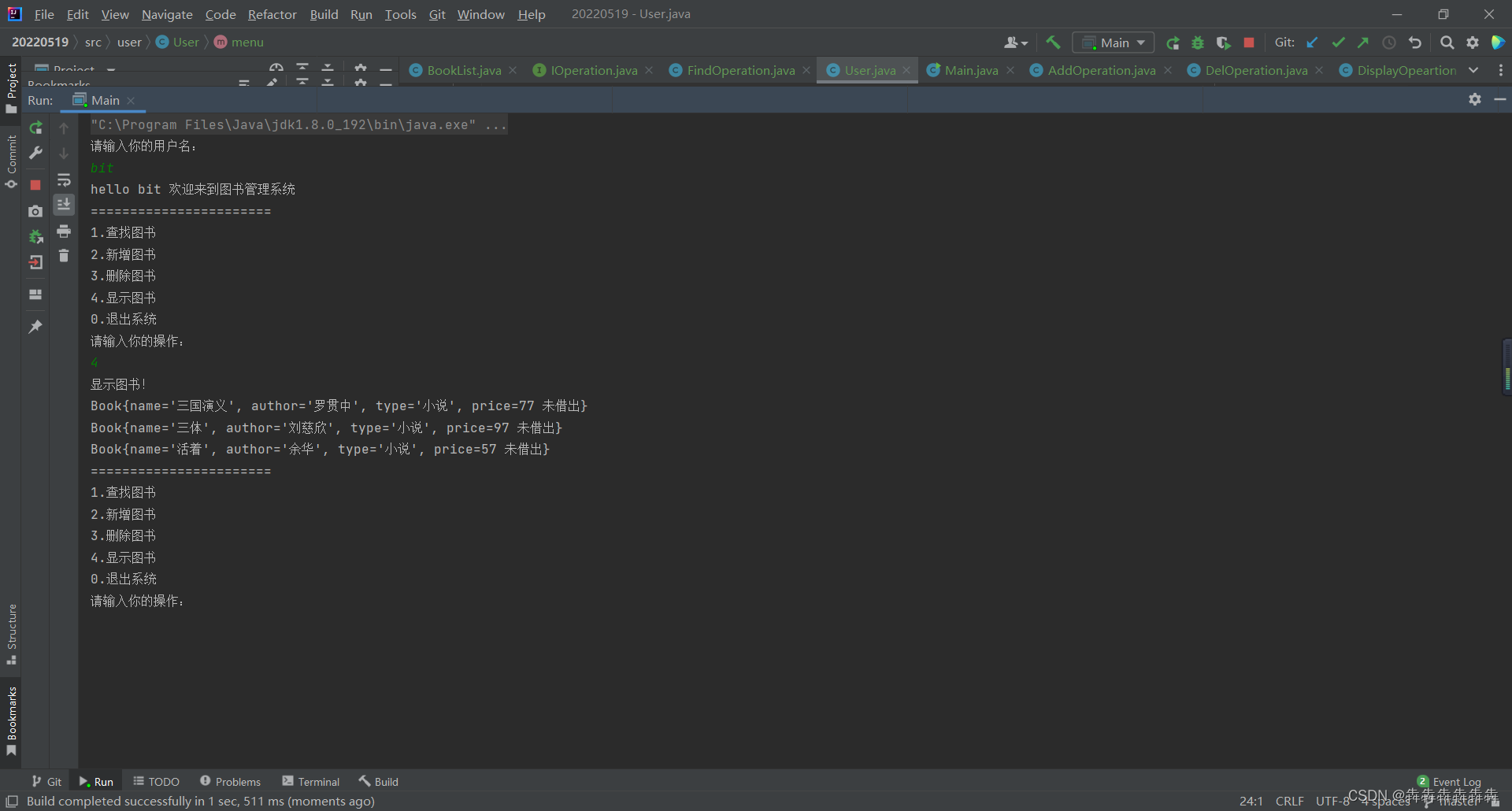The width and height of the screenshot is (1512, 811).
Task: Switch to IOperation.java editor tab
Action: 593,70
